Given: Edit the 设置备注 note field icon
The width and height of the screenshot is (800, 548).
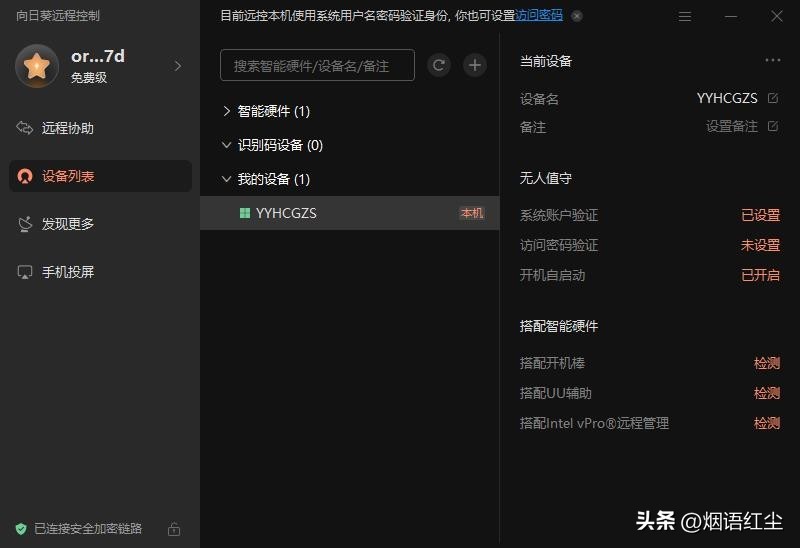Looking at the screenshot, I should [772, 126].
